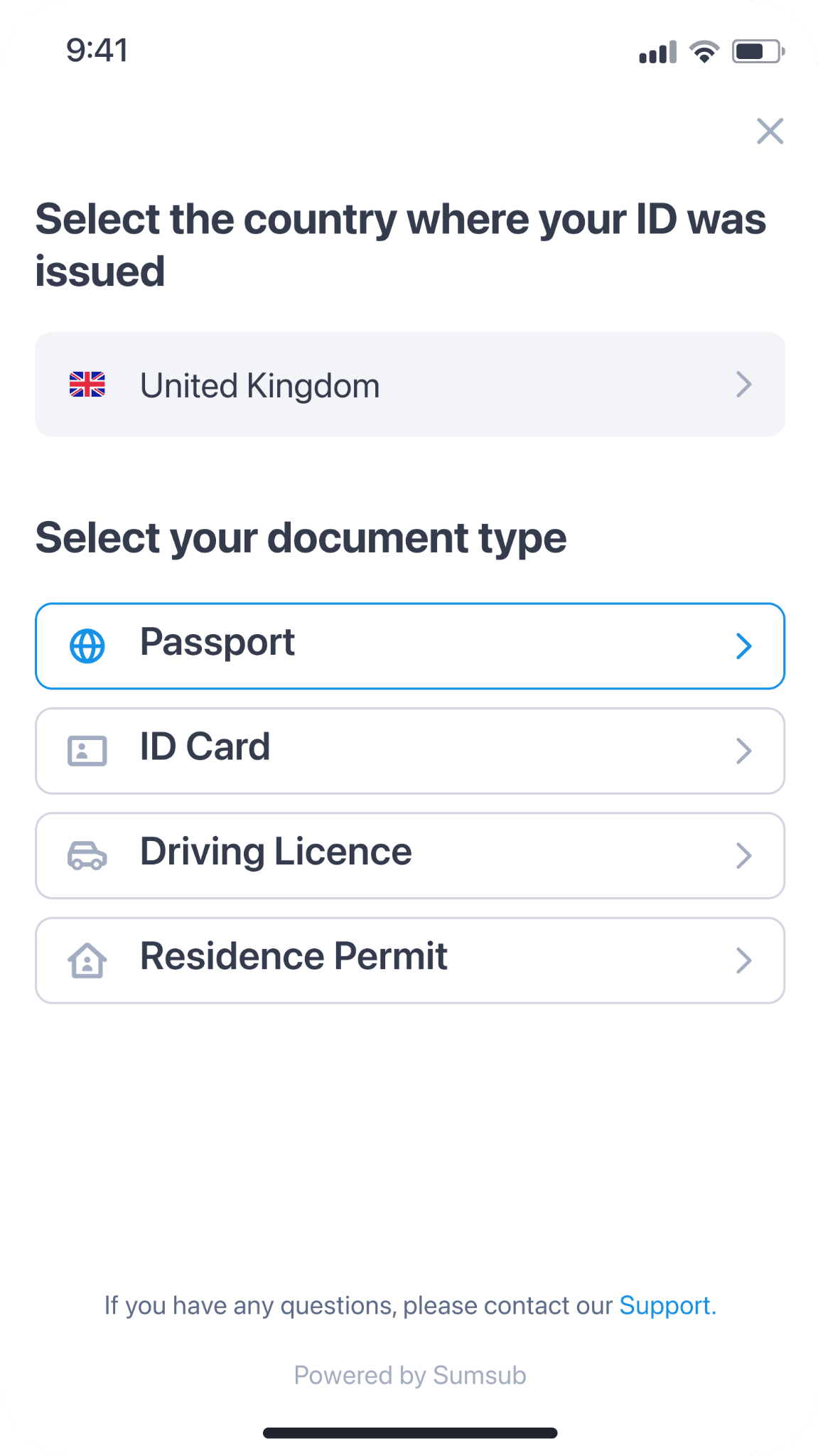Choose Residence Permit document type
818x1456 pixels.
tap(409, 960)
